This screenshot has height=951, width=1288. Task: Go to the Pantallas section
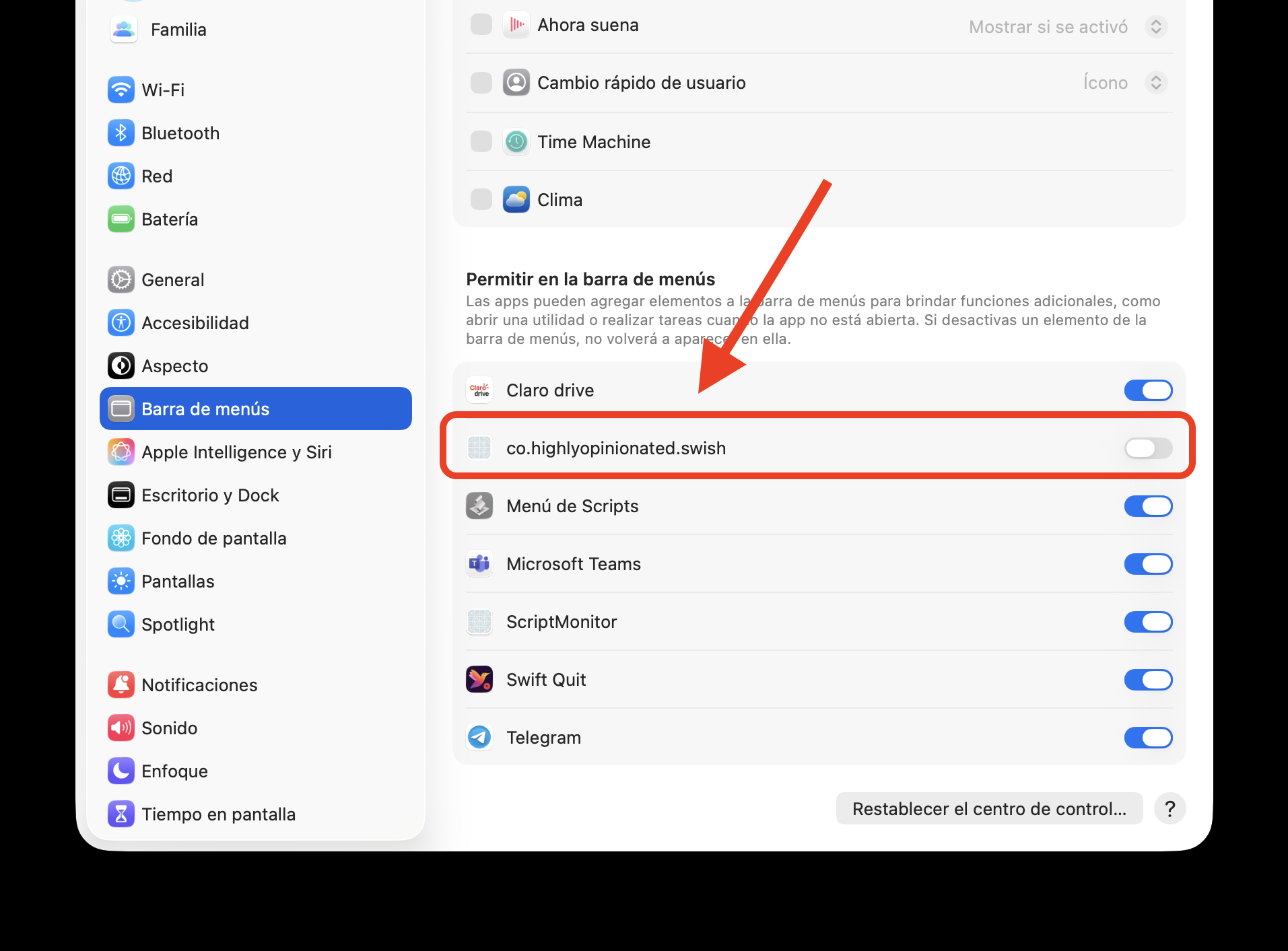(256, 582)
